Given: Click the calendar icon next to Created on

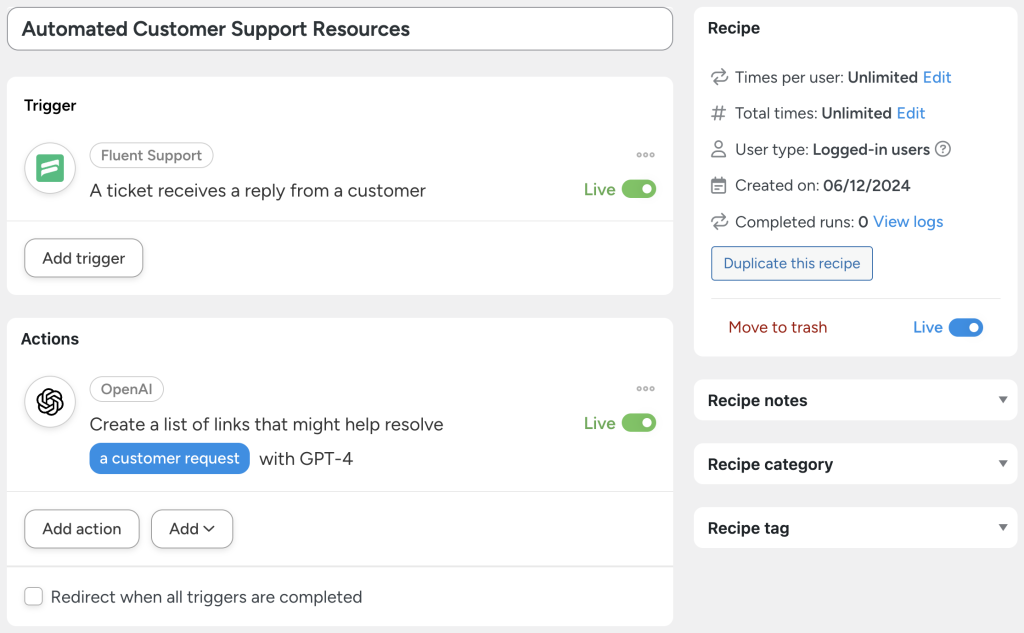Looking at the screenshot, I should pos(717,185).
